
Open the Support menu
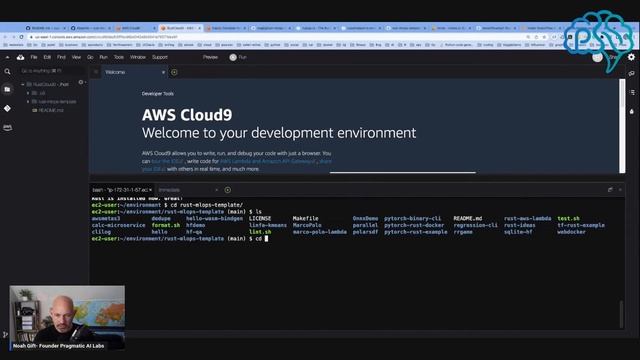click(160, 58)
